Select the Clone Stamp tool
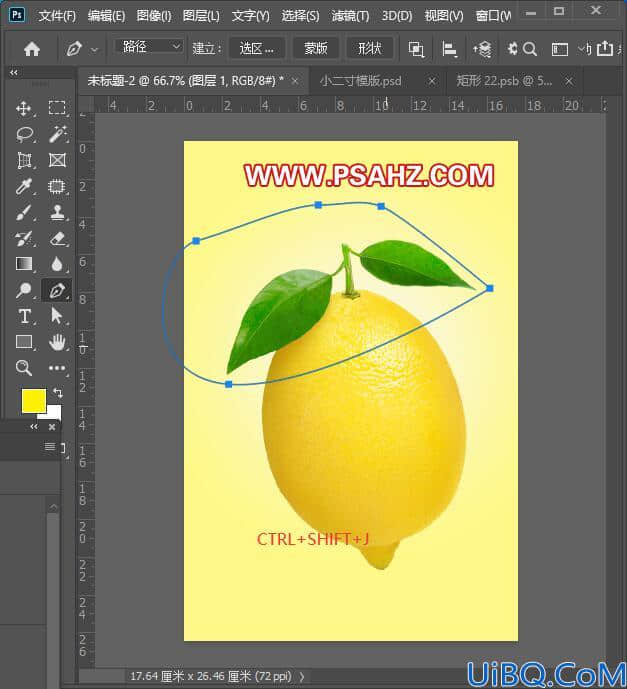This screenshot has height=689, width=627. click(x=58, y=212)
